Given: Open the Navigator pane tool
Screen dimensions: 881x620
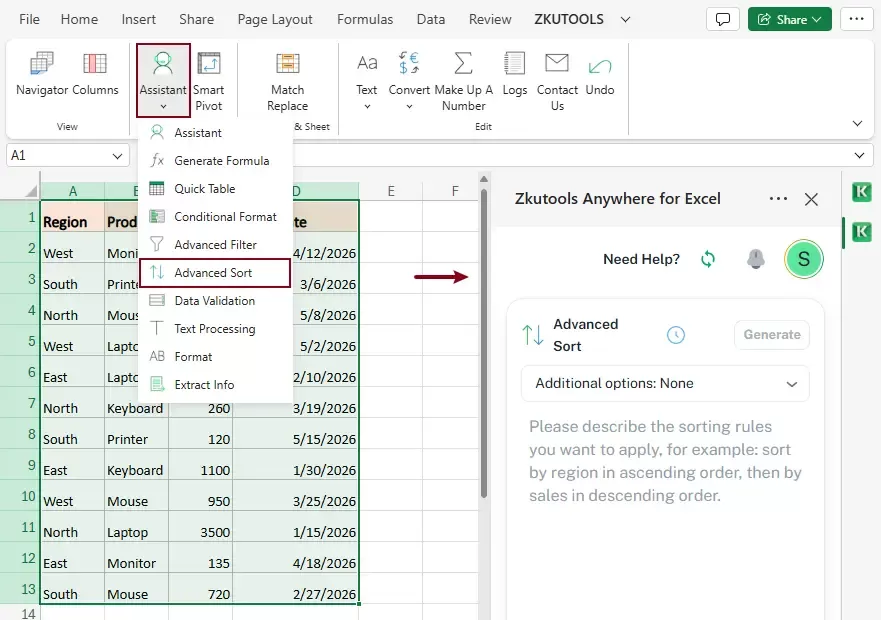Looking at the screenshot, I should (x=42, y=74).
